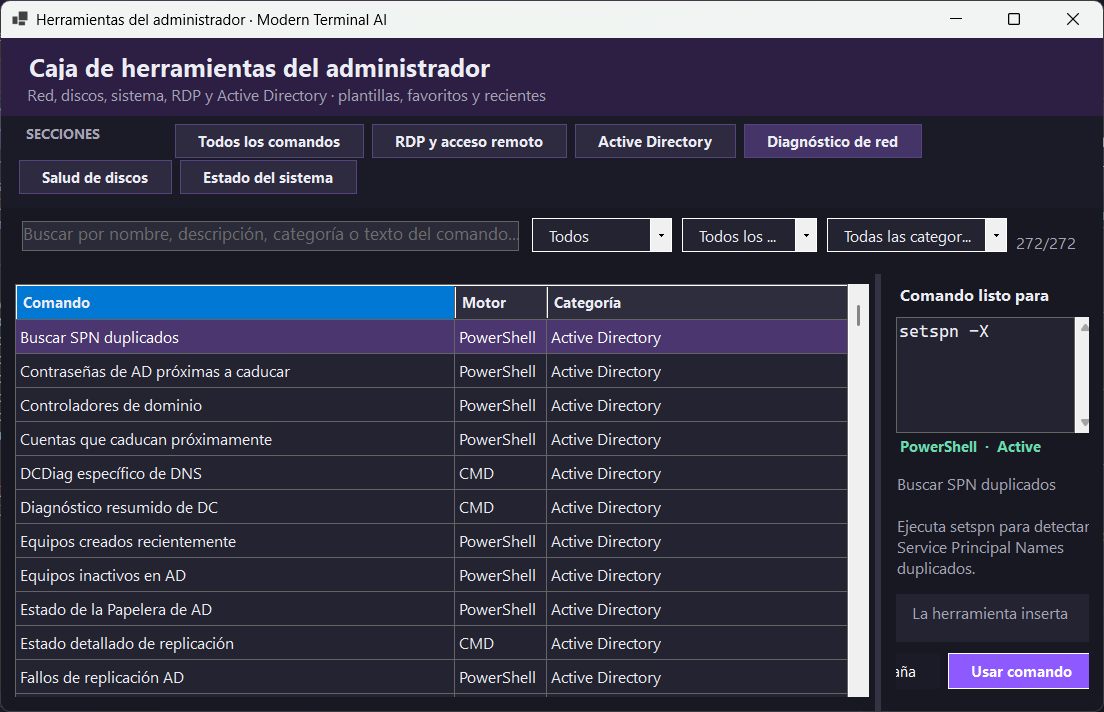Click the PowerShell · Active label
This screenshot has width=1104, height=712.
pyautogui.click(x=970, y=446)
